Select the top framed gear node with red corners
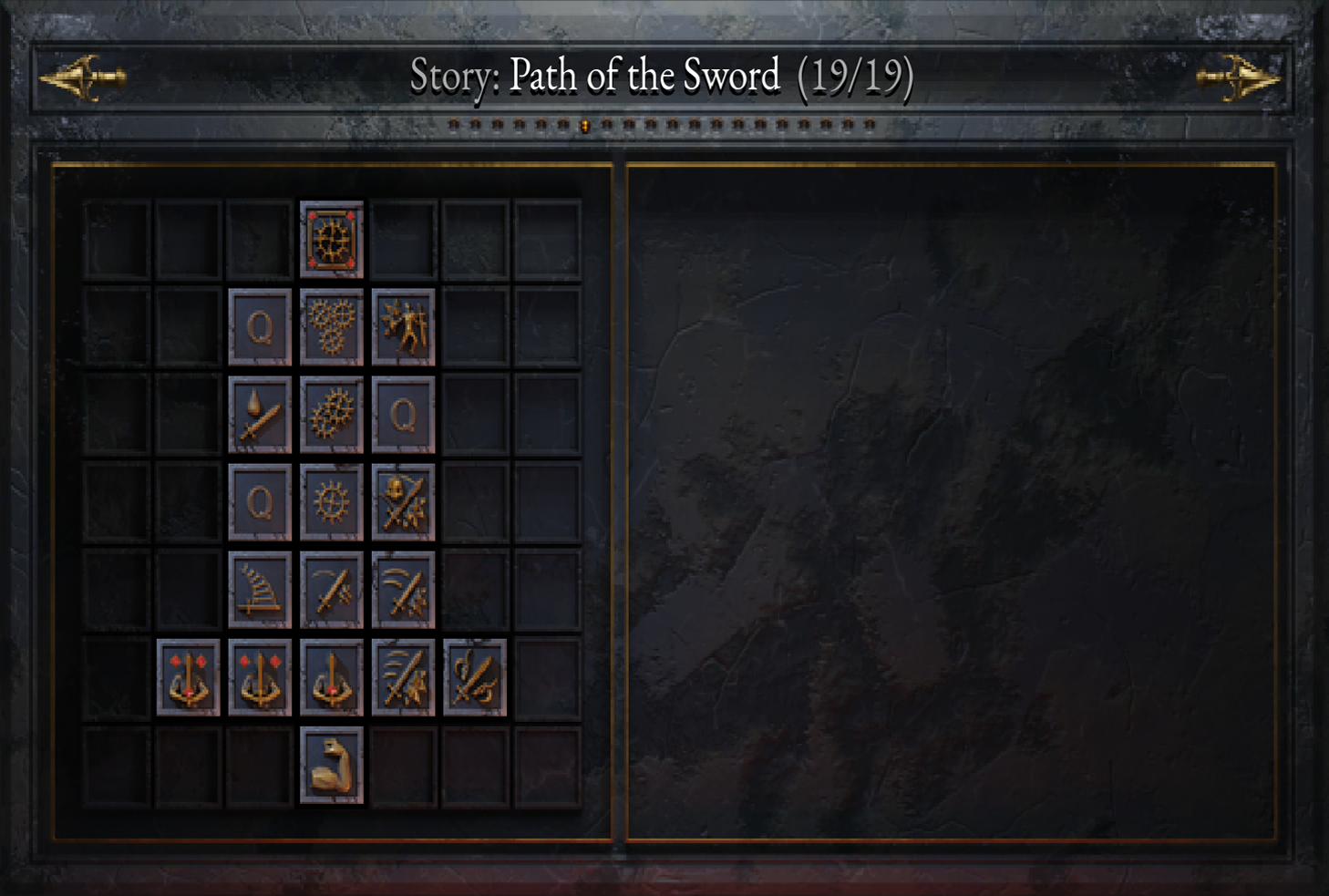Screen dimensions: 1329x896 click(x=332, y=240)
